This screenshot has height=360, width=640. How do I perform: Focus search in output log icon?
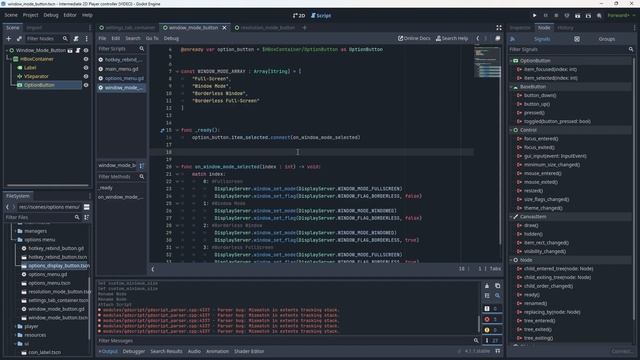tap(498, 296)
